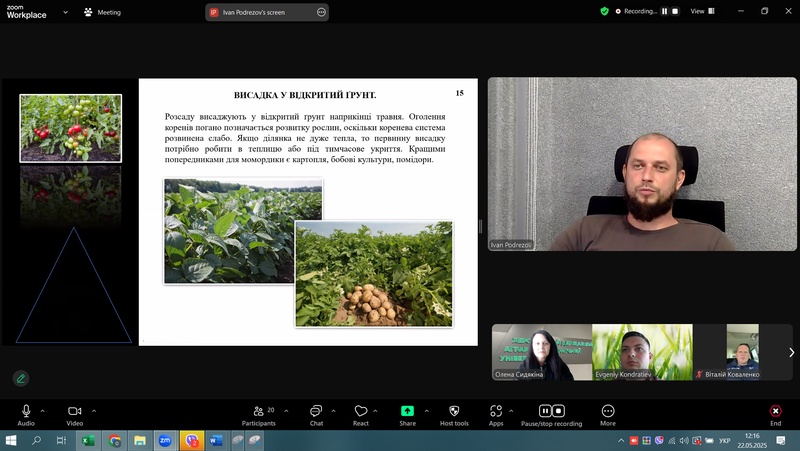
Task: Open Windows notification center
Action: point(781,440)
